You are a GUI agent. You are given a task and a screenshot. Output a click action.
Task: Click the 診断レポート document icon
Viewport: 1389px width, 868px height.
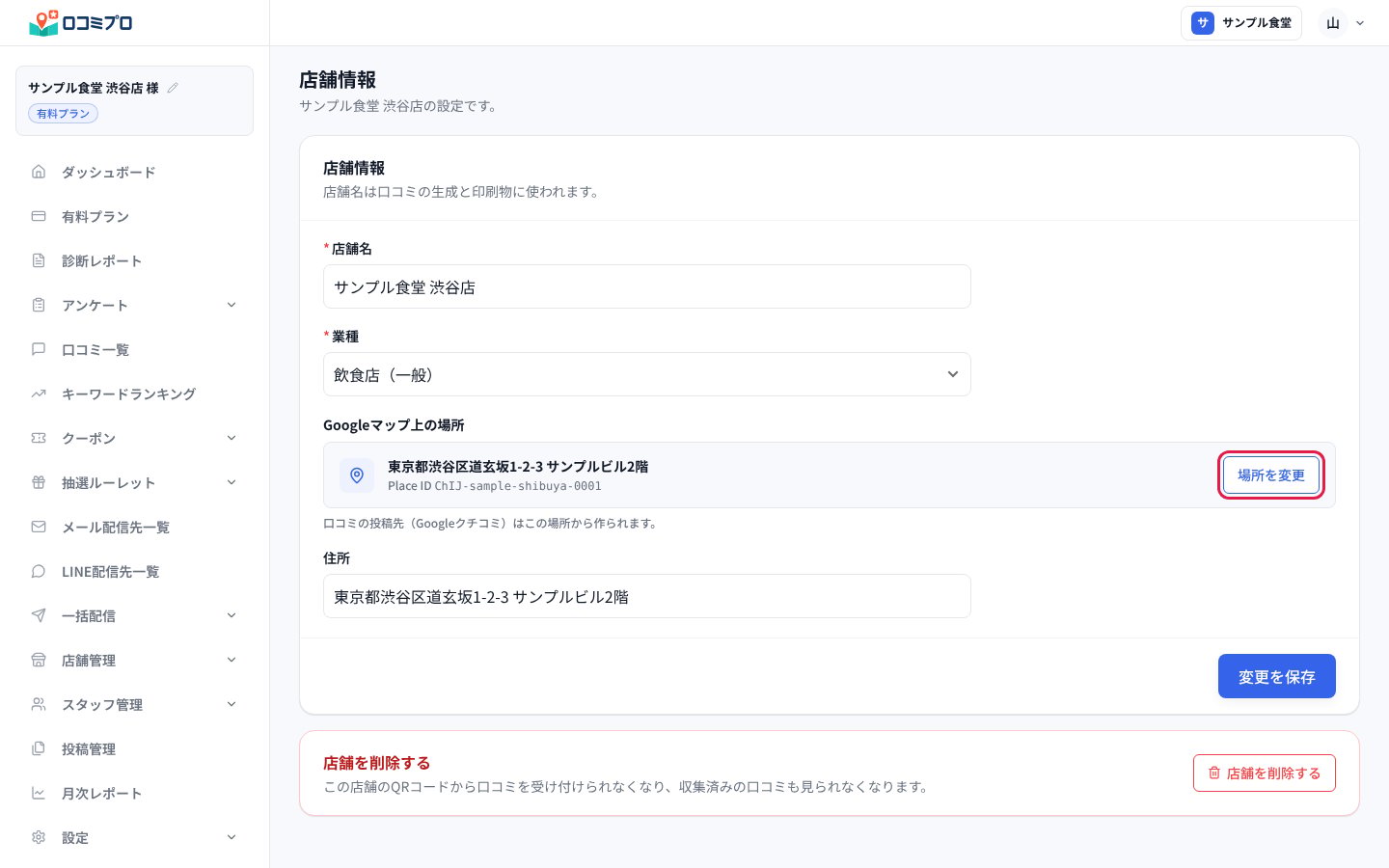(x=39, y=260)
